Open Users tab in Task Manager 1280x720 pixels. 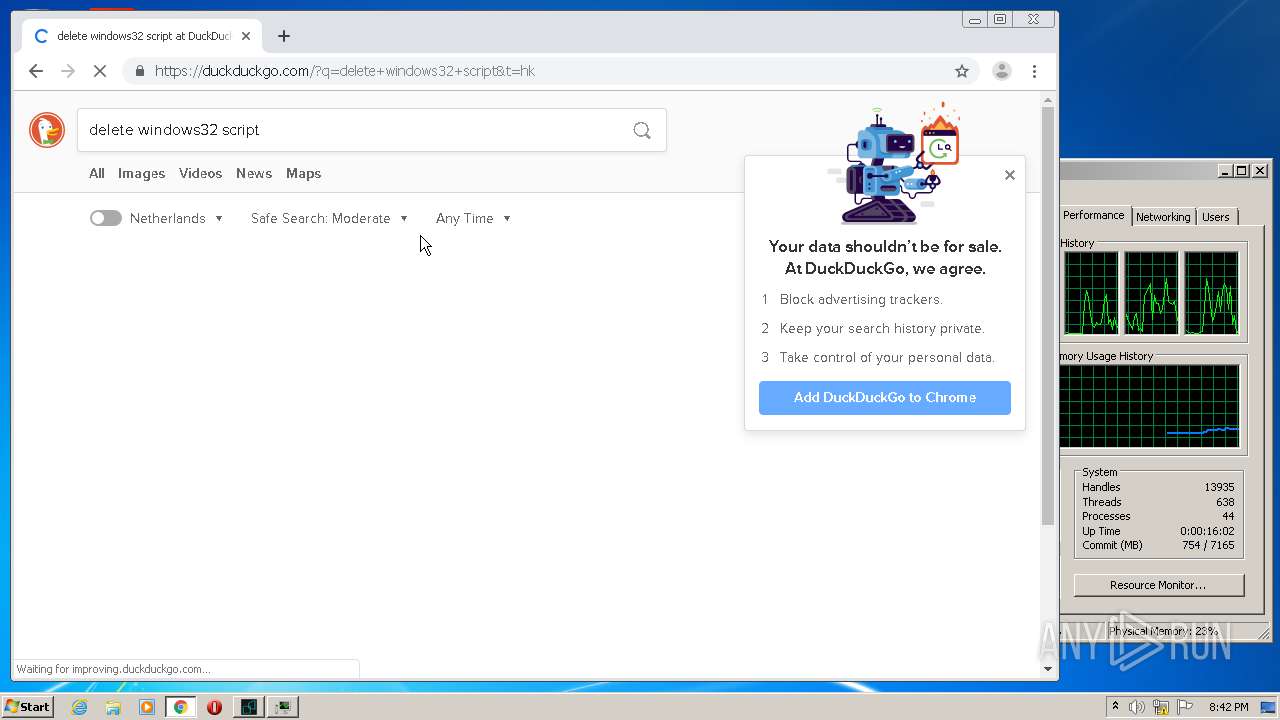tap(1216, 217)
